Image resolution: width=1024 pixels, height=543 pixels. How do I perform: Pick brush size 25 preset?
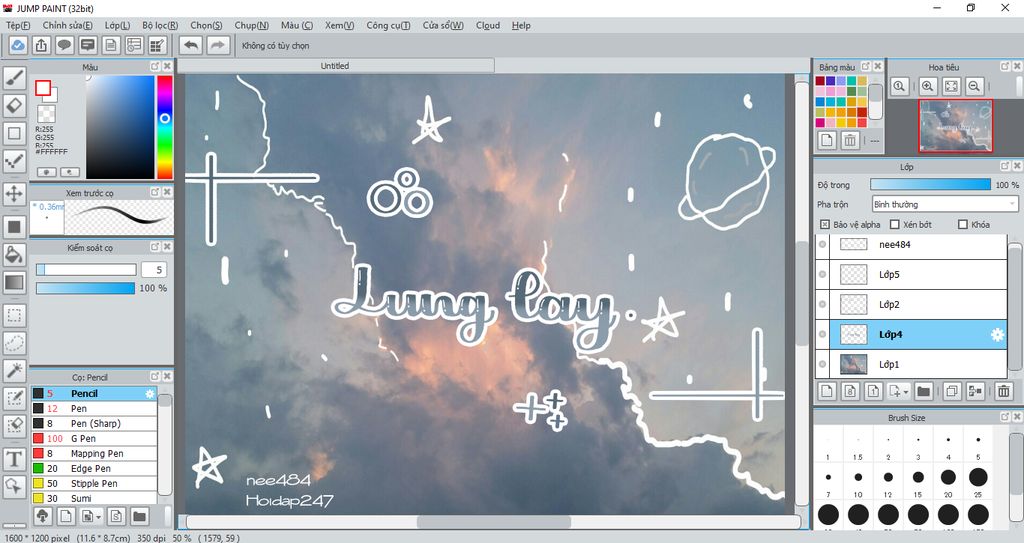coord(978,478)
